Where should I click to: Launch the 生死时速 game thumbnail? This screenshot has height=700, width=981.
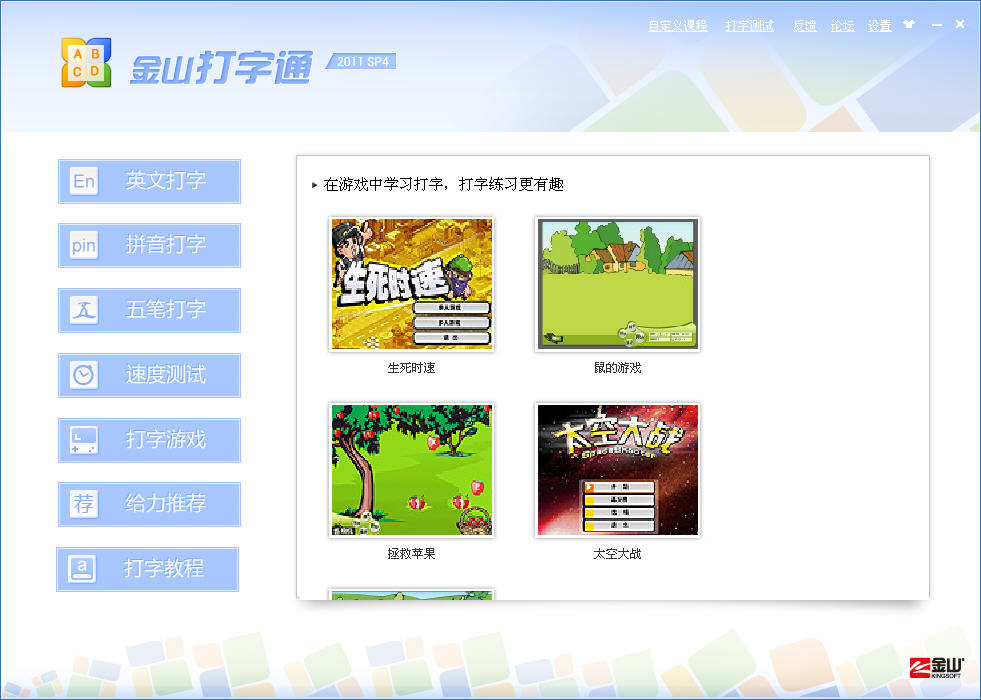pyautogui.click(x=411, y=284)
